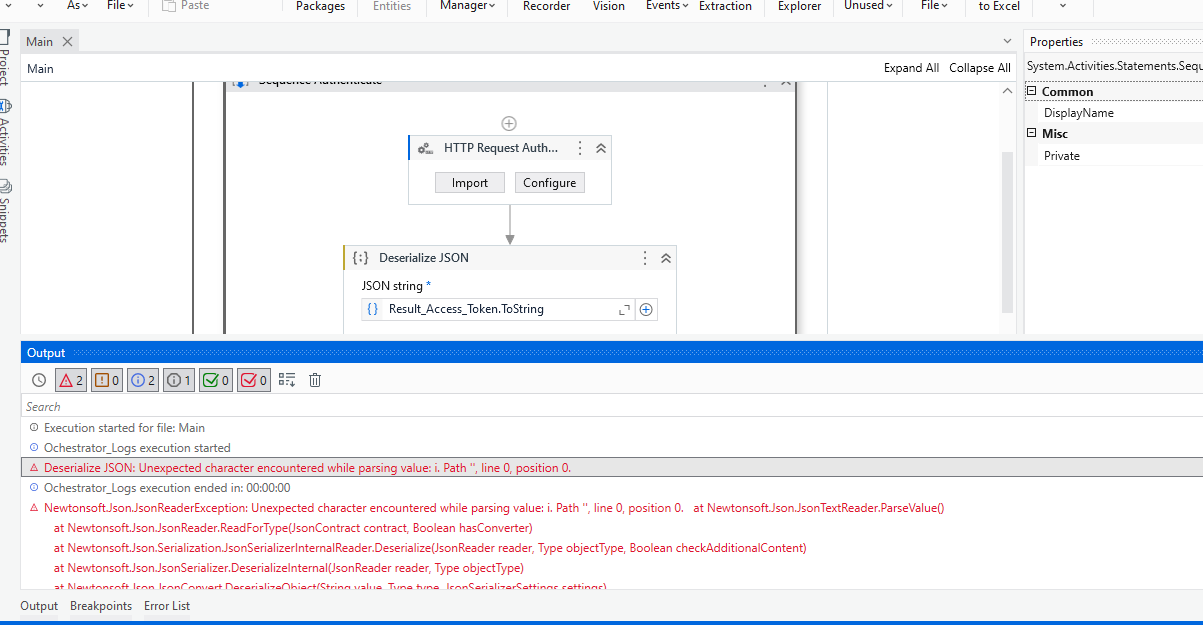Toggle warnings filter in Output panel
1203x625 pixels.
click(x=106, y=379)
